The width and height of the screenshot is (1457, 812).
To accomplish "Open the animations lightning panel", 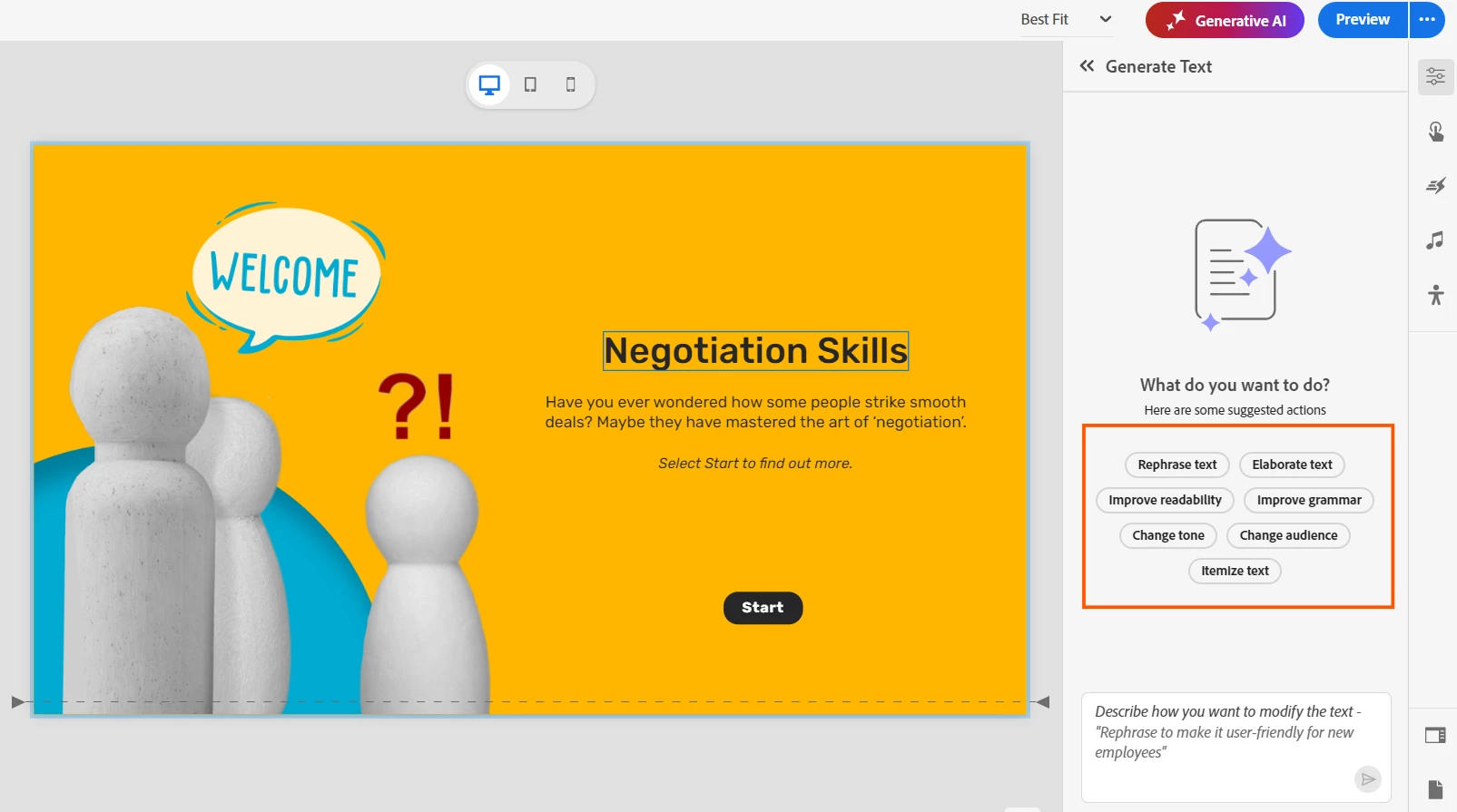I will 1435,186.
